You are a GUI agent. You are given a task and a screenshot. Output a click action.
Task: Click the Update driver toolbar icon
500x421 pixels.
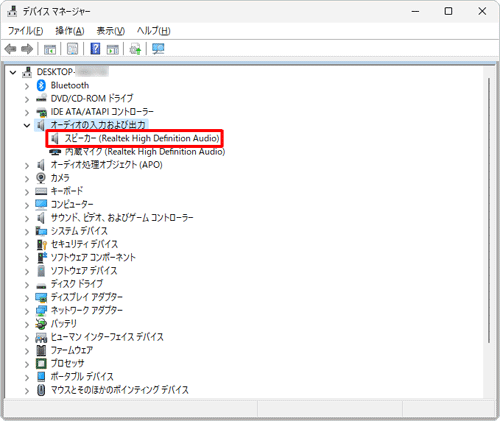pos(135,49)
